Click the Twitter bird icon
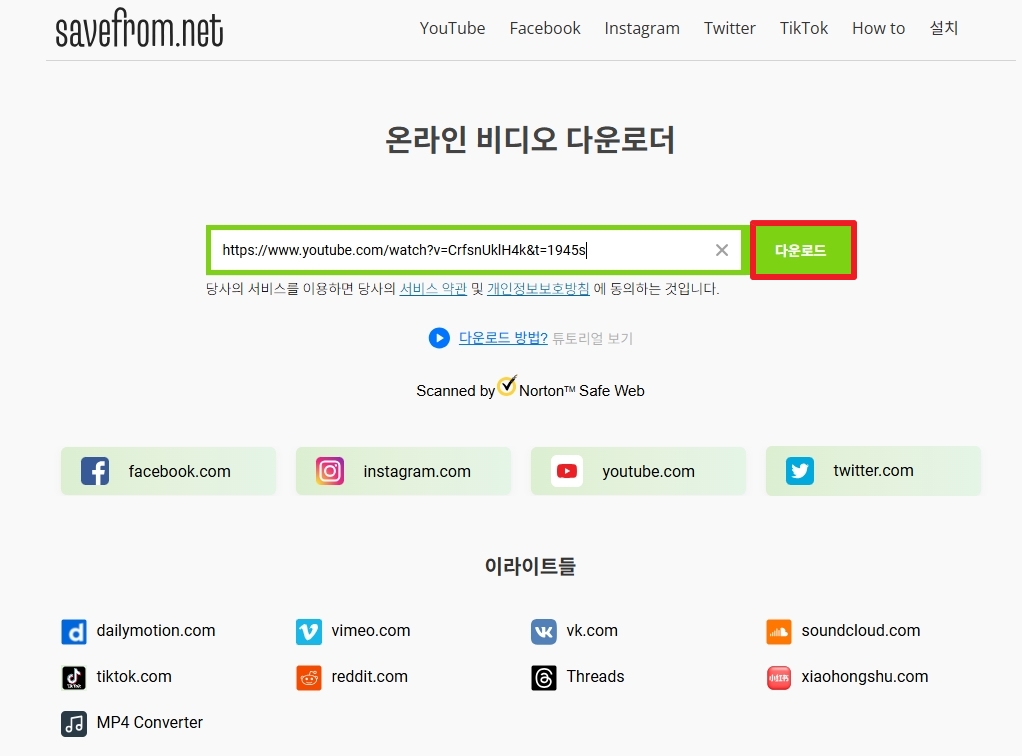This screenshot has height=756, width=1022. point(800,471)
